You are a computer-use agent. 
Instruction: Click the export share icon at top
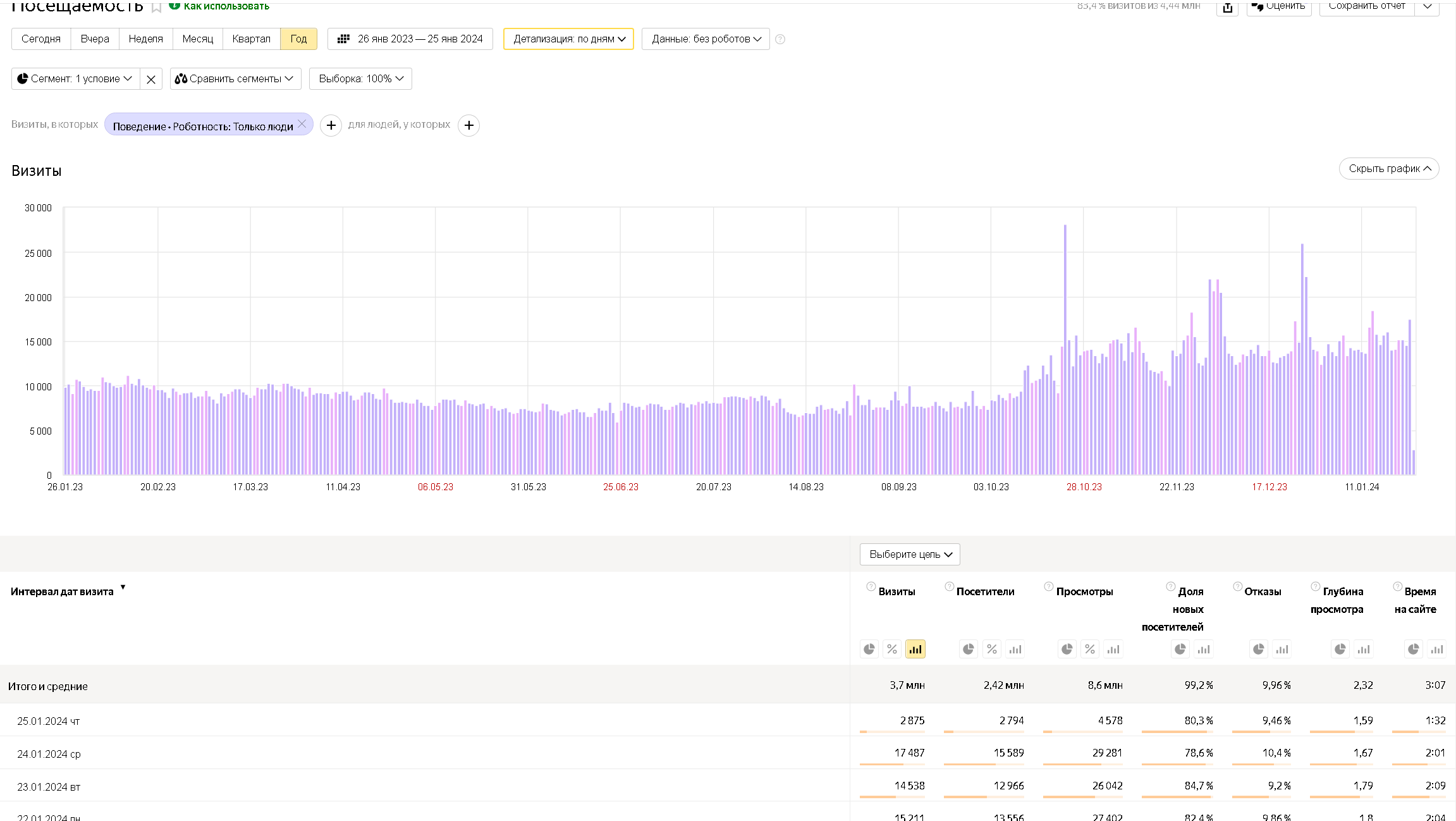(1227, 7)
